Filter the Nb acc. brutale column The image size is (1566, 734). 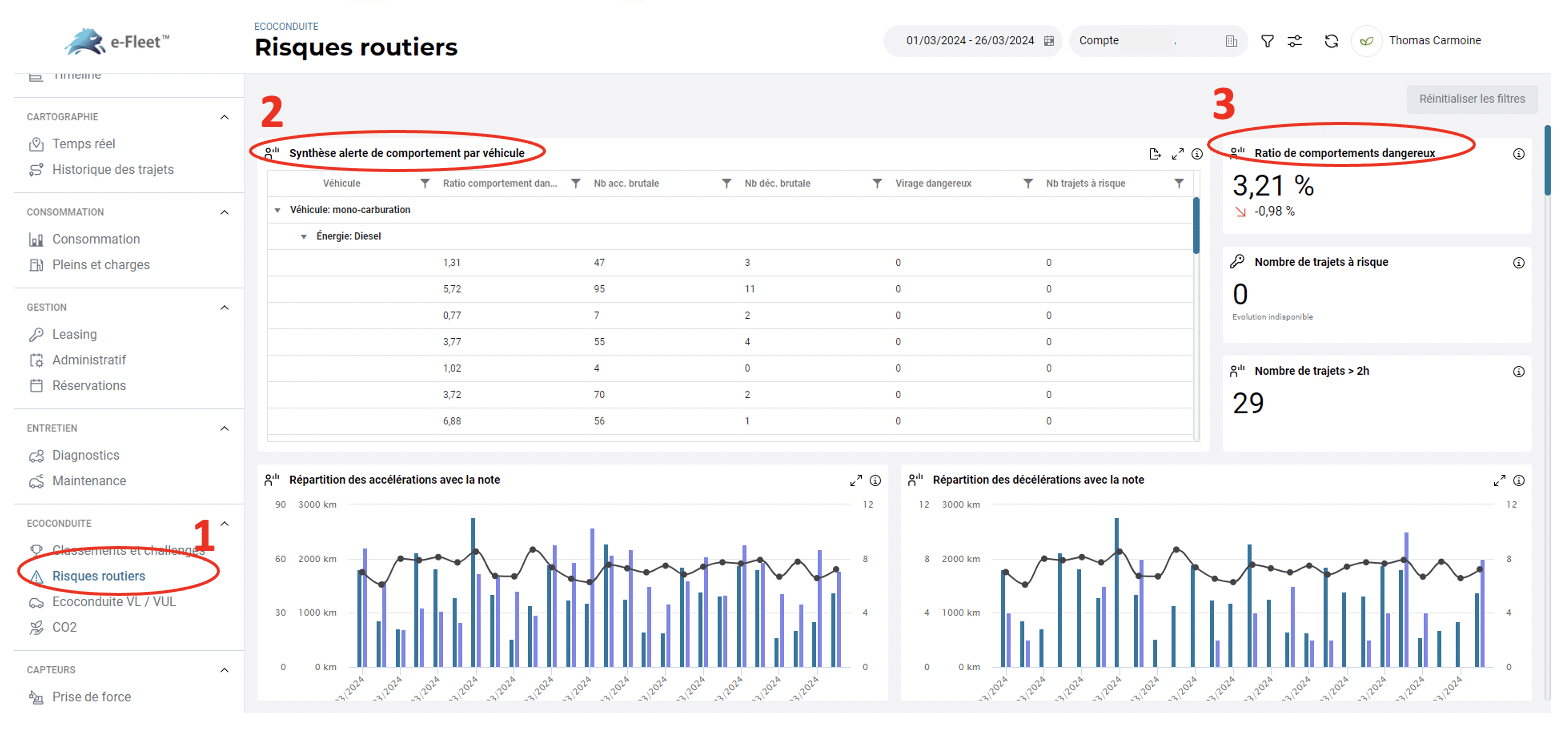pos(727,184)
